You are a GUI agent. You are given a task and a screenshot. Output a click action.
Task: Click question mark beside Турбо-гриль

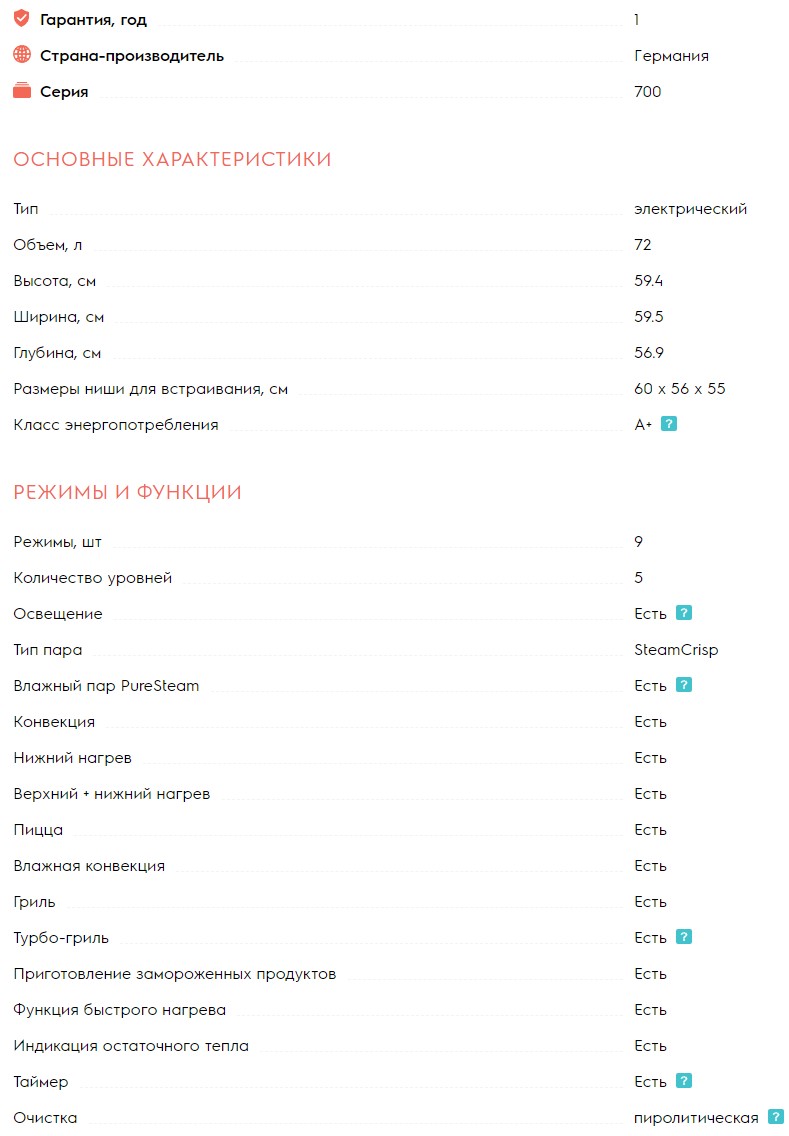tap(684, 937)
